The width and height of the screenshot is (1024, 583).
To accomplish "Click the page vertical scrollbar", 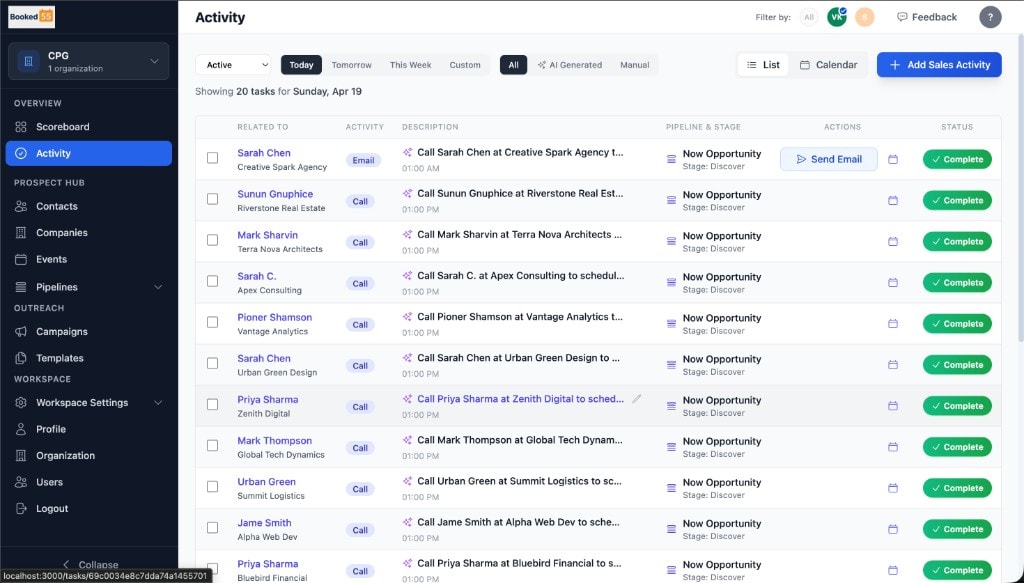I will [x=1020, y=189].
